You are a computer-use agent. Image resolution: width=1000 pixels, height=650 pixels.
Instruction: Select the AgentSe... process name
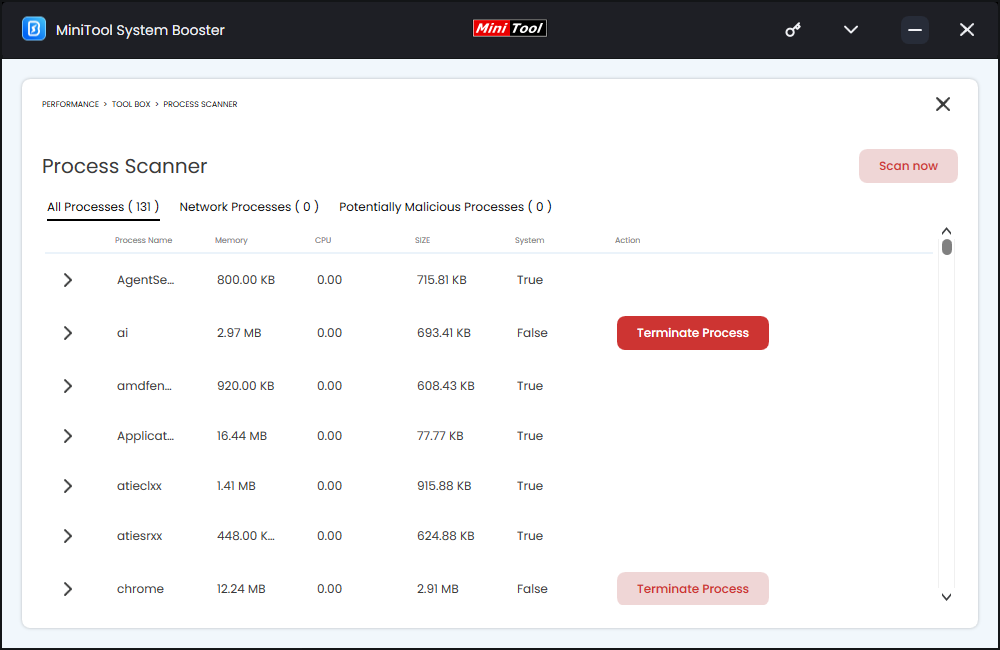click(x=145, y=280)
